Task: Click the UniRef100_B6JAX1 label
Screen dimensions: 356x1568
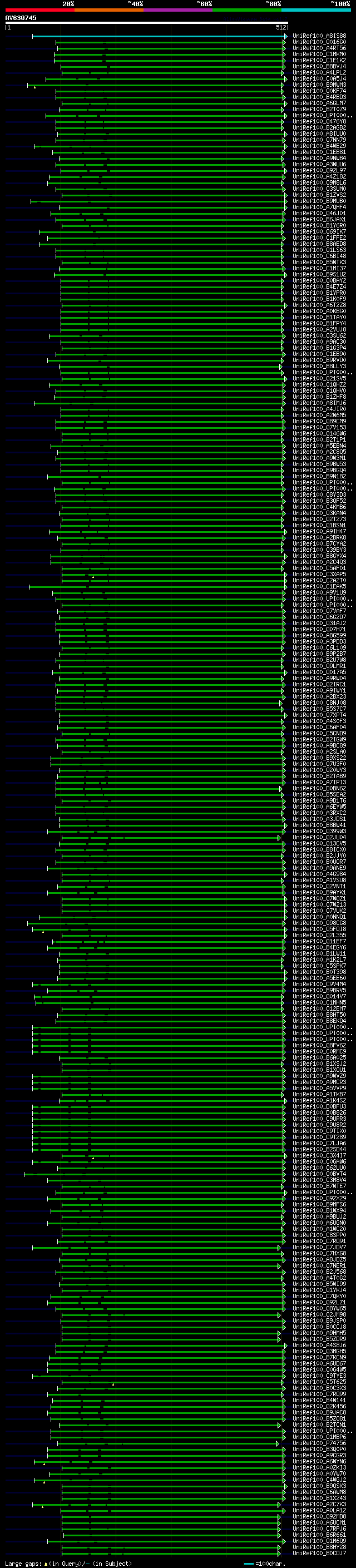Action: click(319, 220)
